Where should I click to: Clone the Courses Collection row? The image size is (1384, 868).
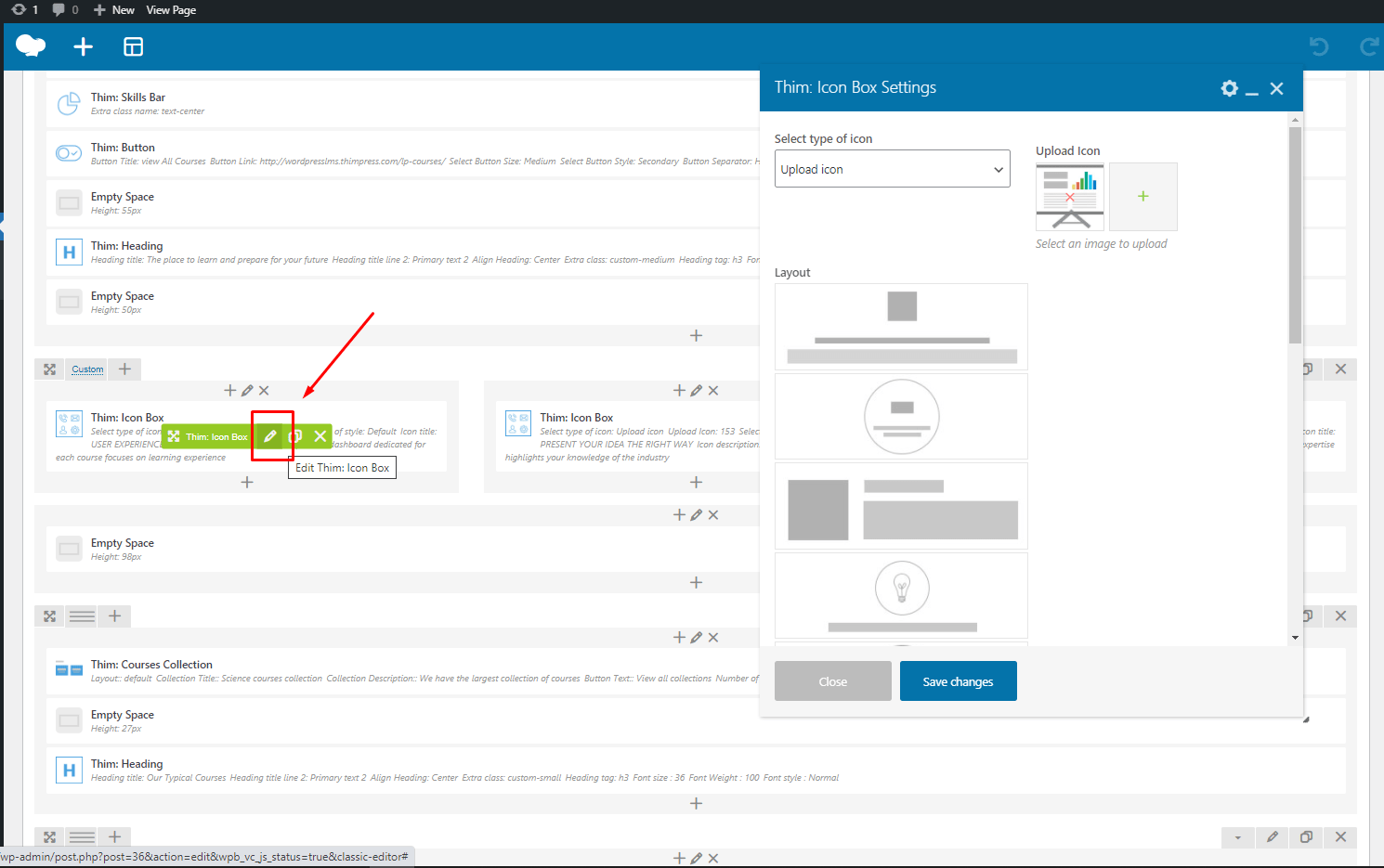coord(1308,616)
